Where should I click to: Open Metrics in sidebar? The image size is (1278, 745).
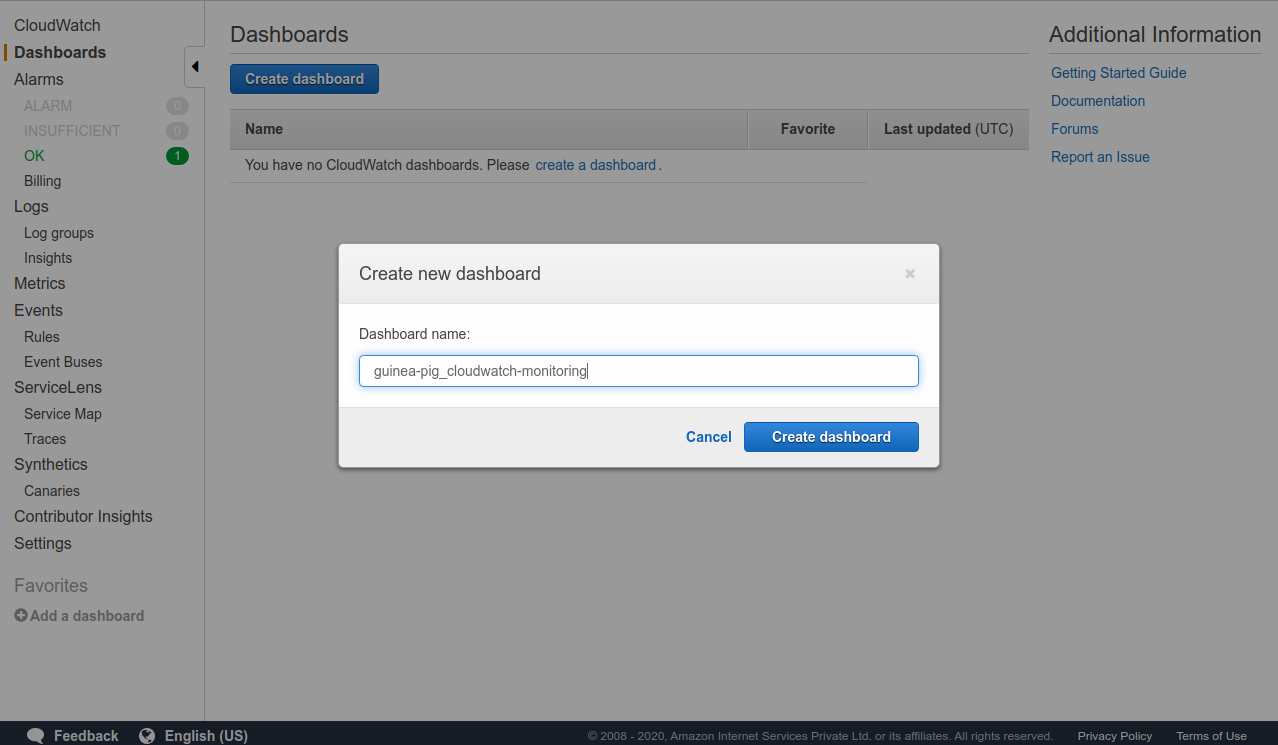[40, 284]
